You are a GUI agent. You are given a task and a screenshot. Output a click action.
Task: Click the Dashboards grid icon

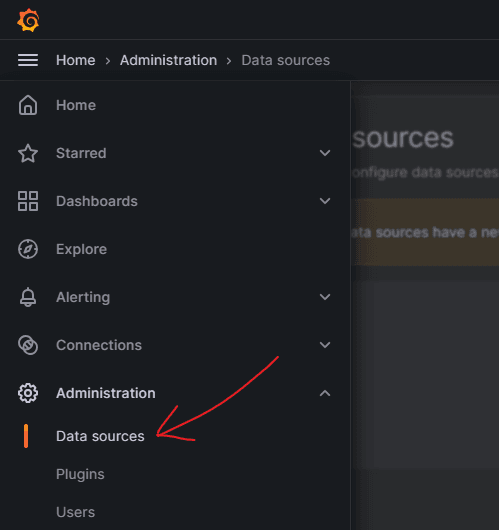pos(28,201)
